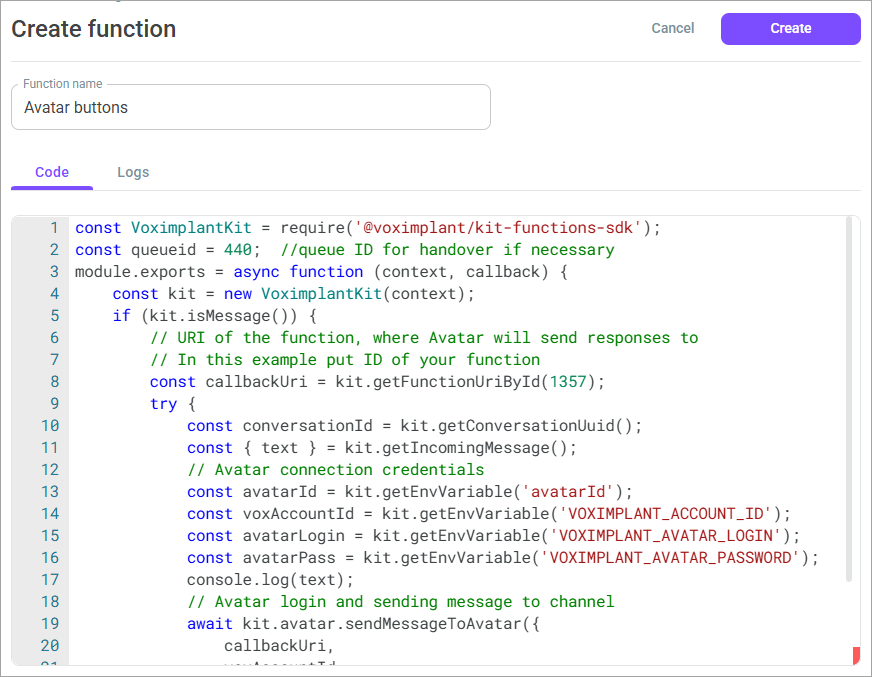Screen dimensions: 872x677
Task: Click the purple Create button
Action: click(x=790, y=28)
